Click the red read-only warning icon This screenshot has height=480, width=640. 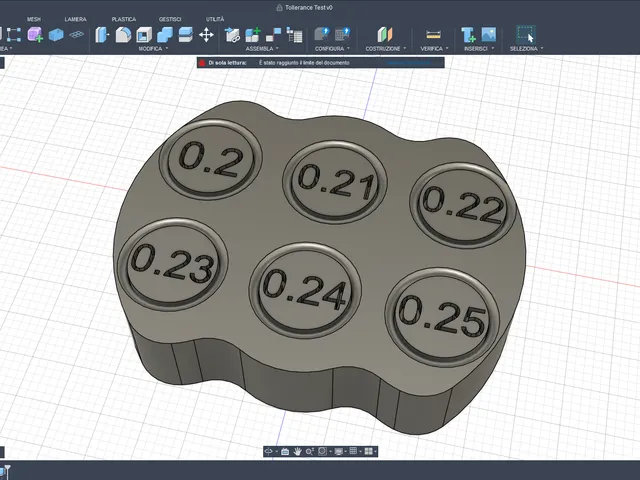click(202, 63)
